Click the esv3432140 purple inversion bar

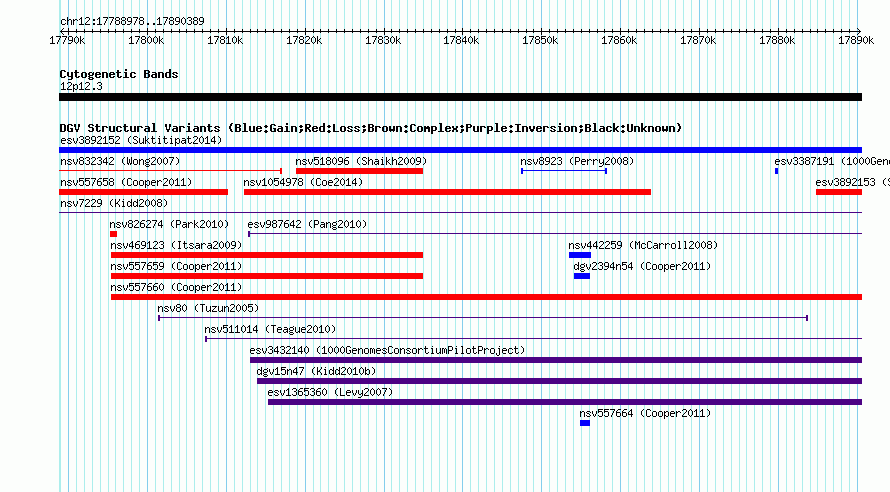coord(556,360)
